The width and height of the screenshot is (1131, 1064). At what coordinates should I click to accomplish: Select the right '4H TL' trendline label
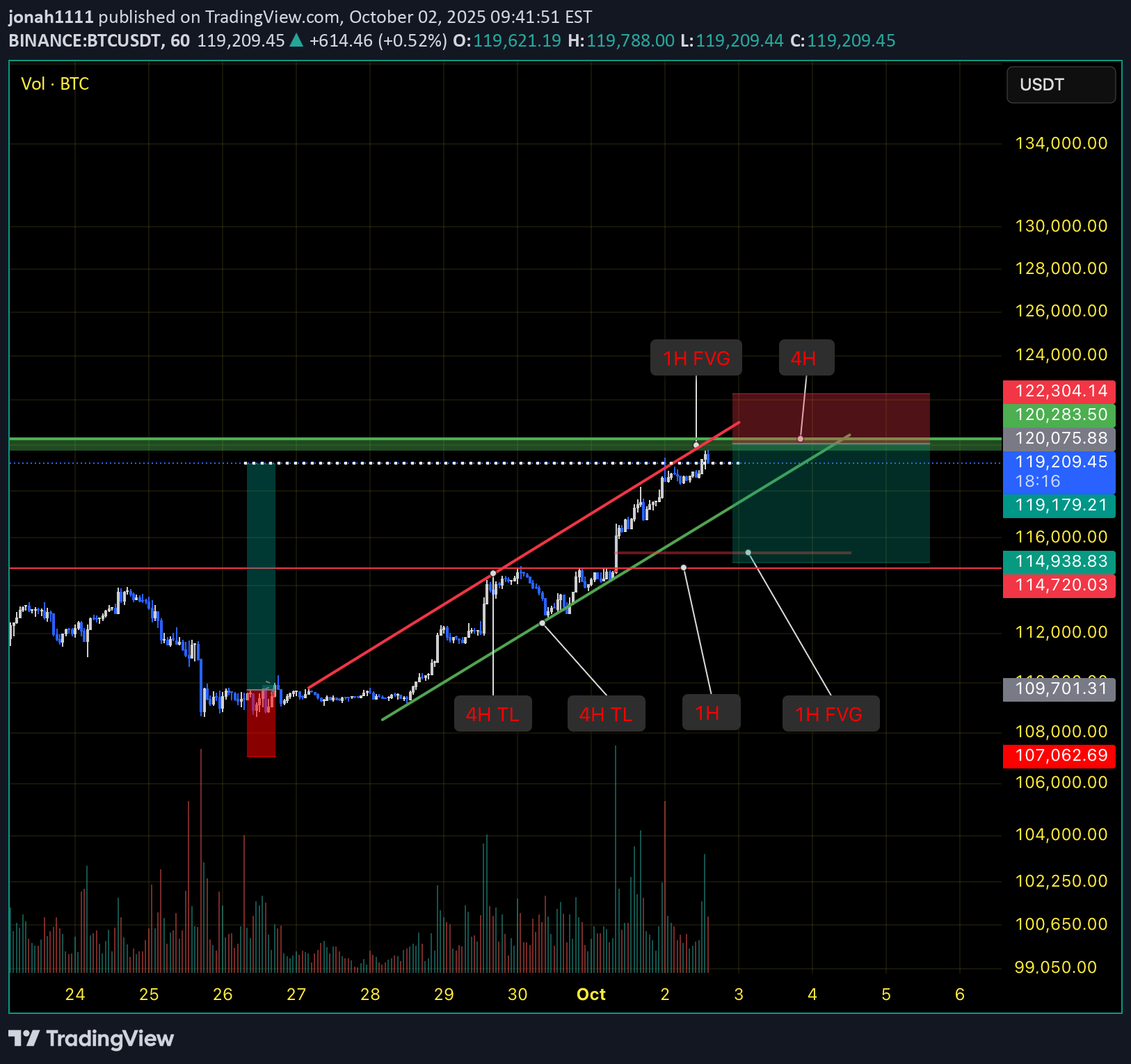pyautogui.click(x=606, y=713)
